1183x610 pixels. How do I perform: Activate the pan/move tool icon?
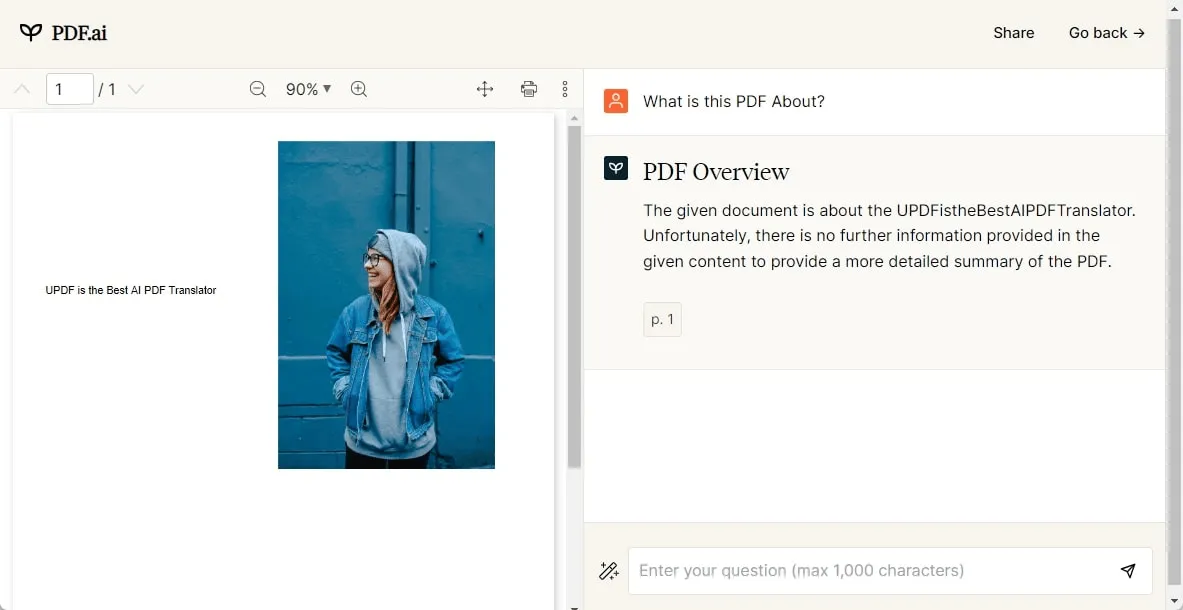[485, 89]
